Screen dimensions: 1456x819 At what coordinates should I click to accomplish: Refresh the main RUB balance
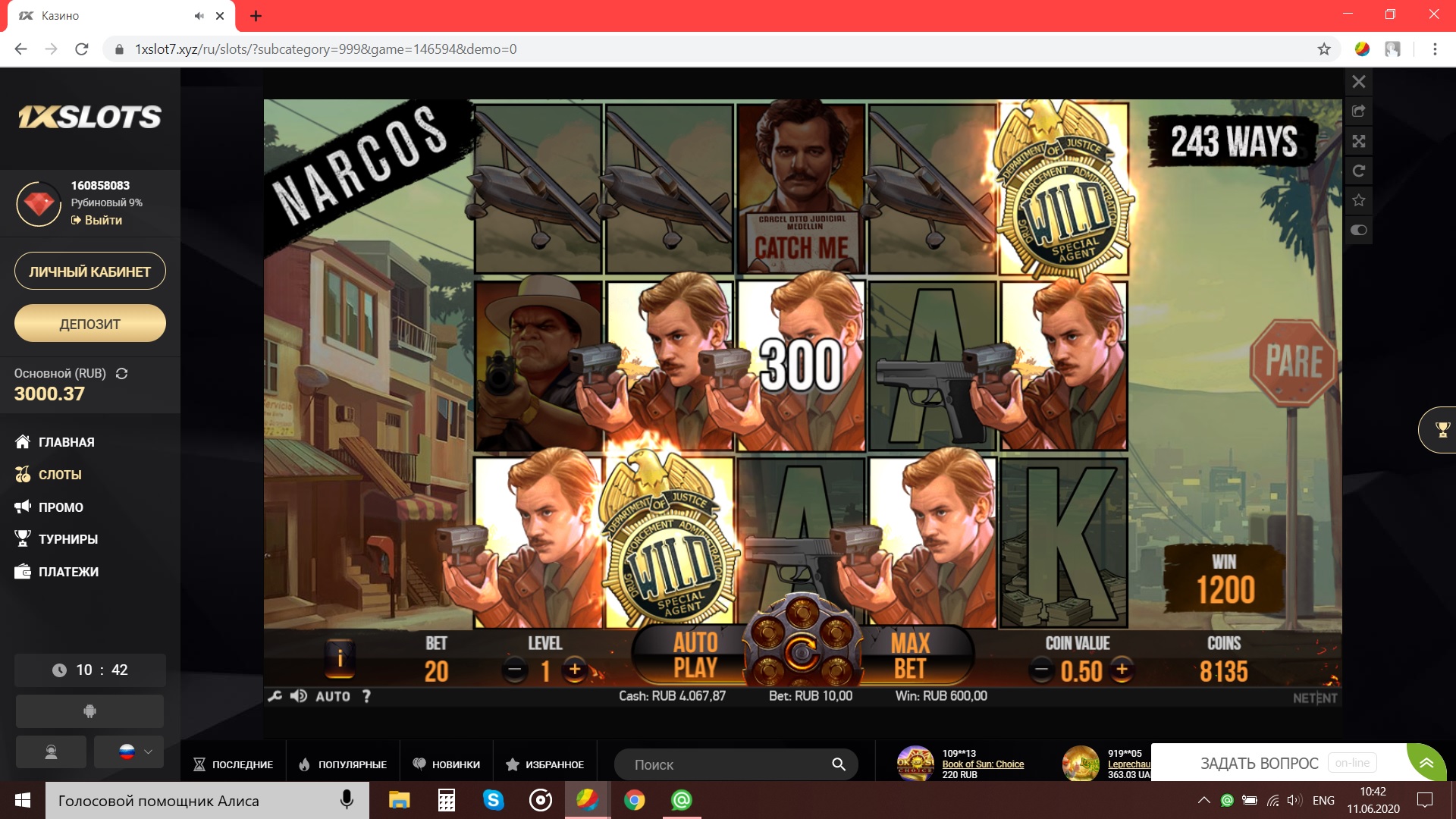pyautogui.click(x=121, y=373)
